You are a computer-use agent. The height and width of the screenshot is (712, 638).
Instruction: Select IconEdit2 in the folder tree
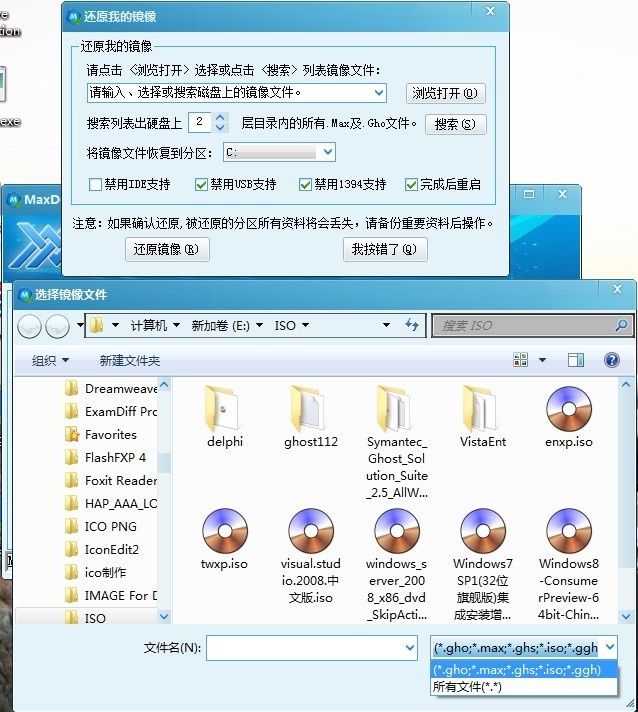(x=102, y=549)
